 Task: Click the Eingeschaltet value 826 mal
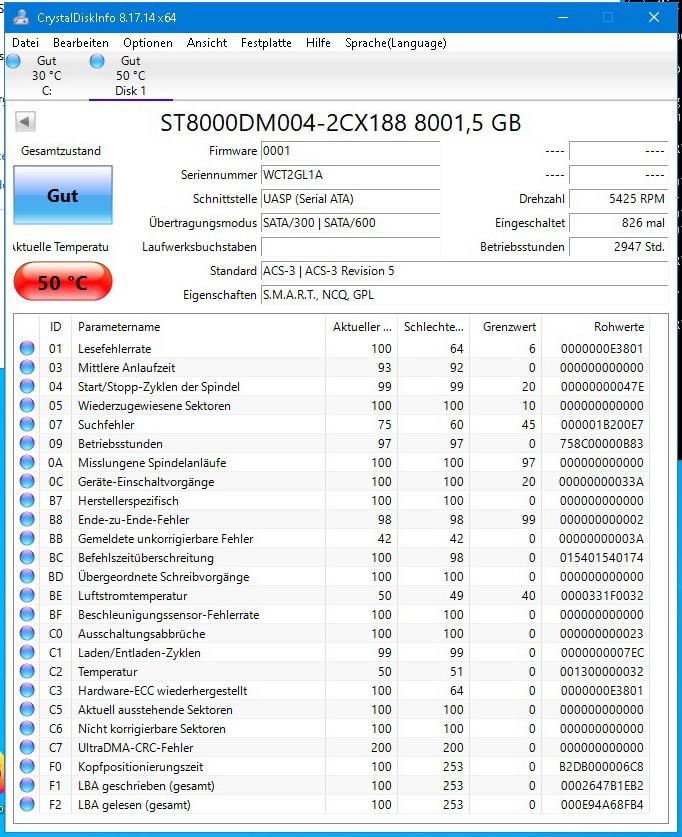pyautogui.click(x=618, y=223)
